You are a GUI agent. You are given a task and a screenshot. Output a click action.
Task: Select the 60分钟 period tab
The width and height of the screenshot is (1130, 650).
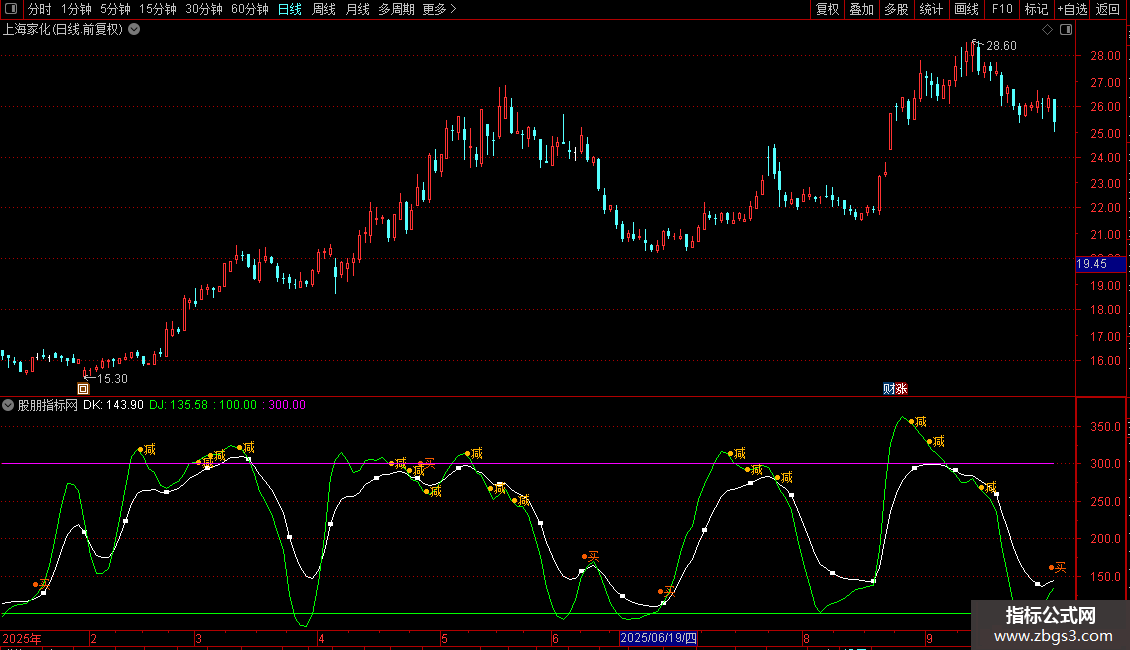click(x=249, y=10)
